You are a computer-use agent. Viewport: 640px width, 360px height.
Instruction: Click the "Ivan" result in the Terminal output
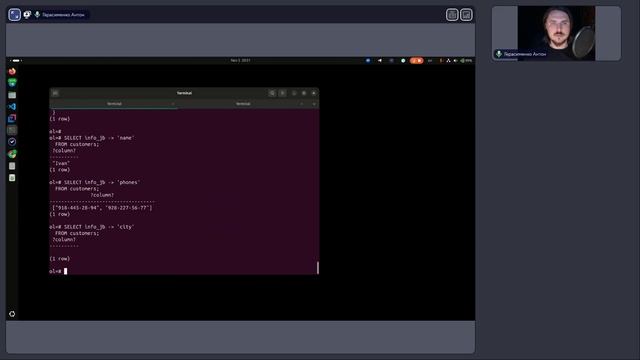(61, 163)
